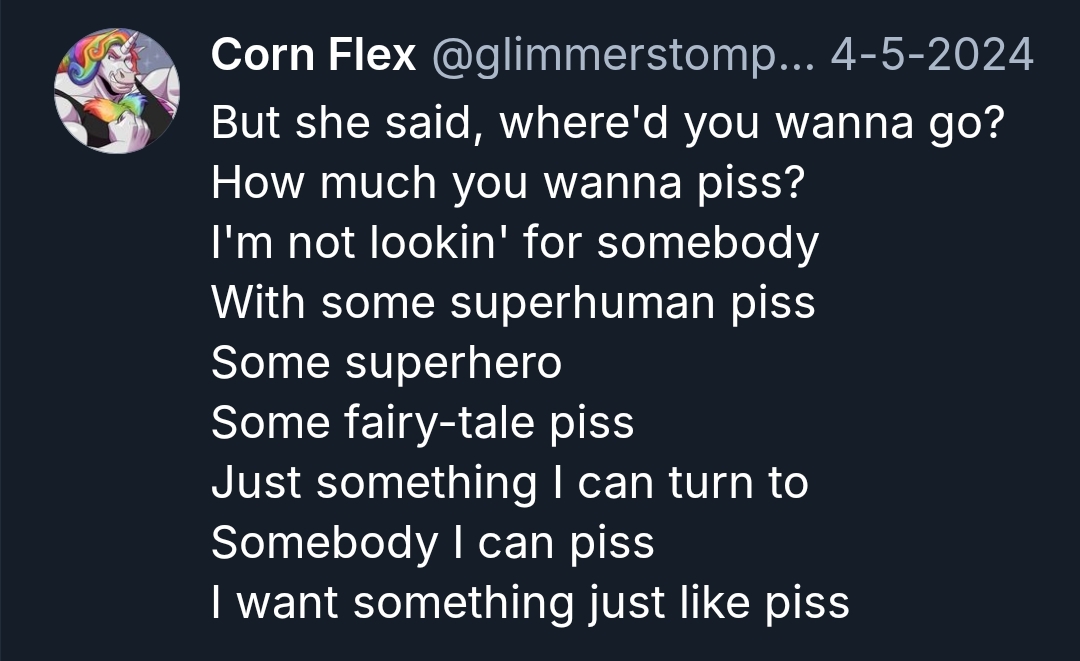Open the Corn Flex display name

tap(313, 56)
